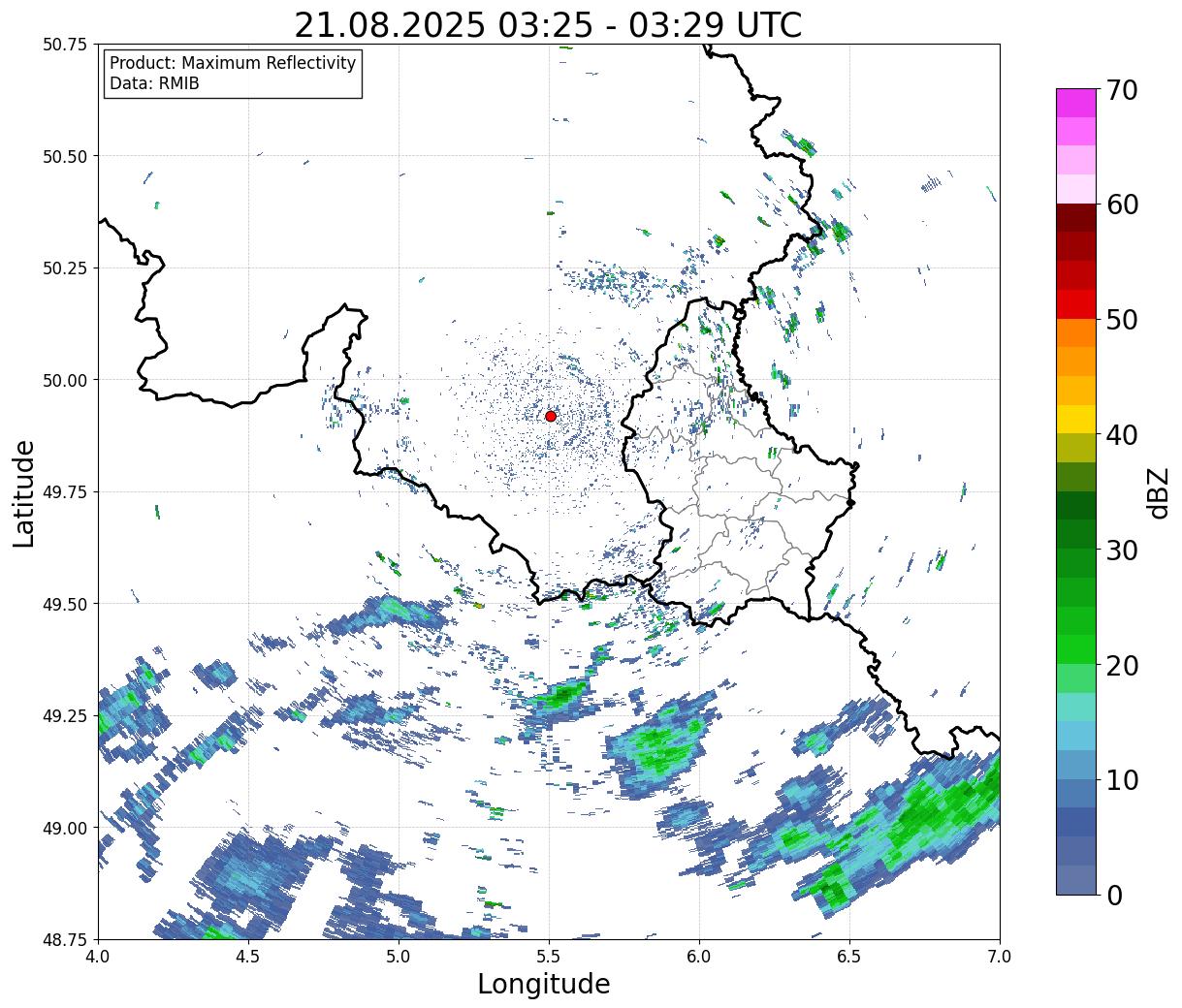Click the dBZ colorbar label
The width and height of the screenshot is (1182, 1008).
[1158, 492]
